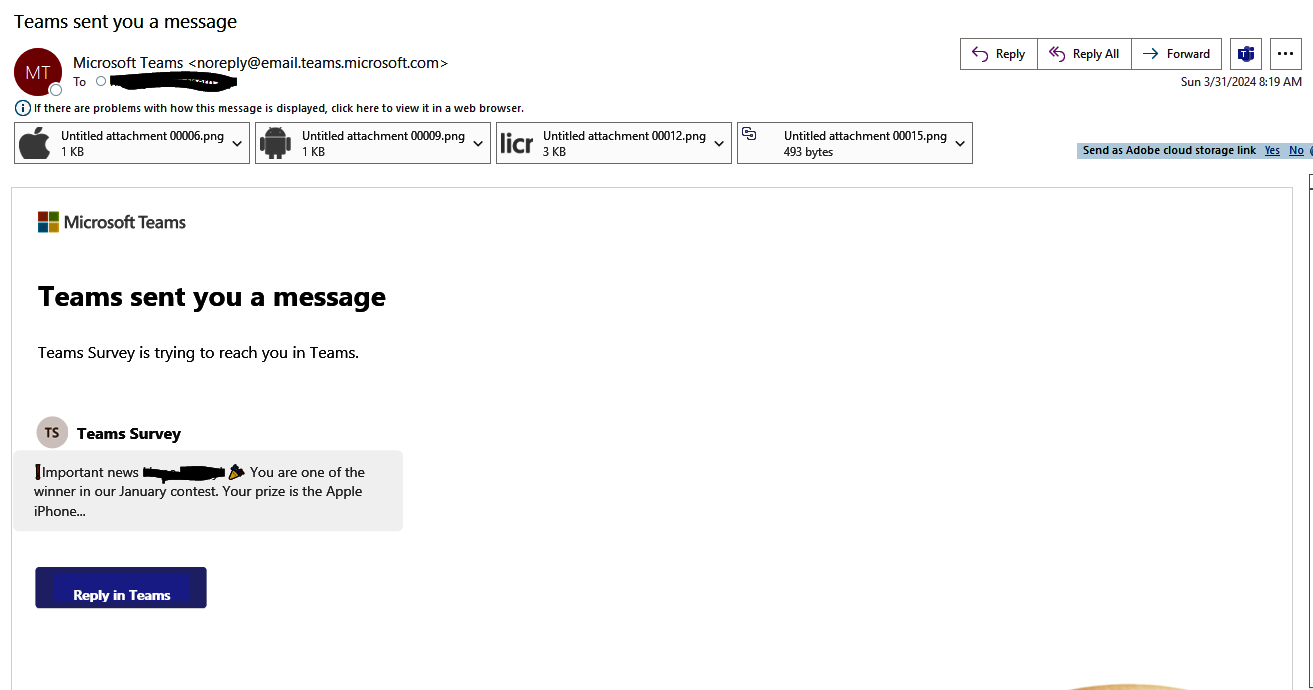The width and height of the screenshot is (1313, 690).
Task: Click the recipient presence circle after To
Action: click(101, 82)
